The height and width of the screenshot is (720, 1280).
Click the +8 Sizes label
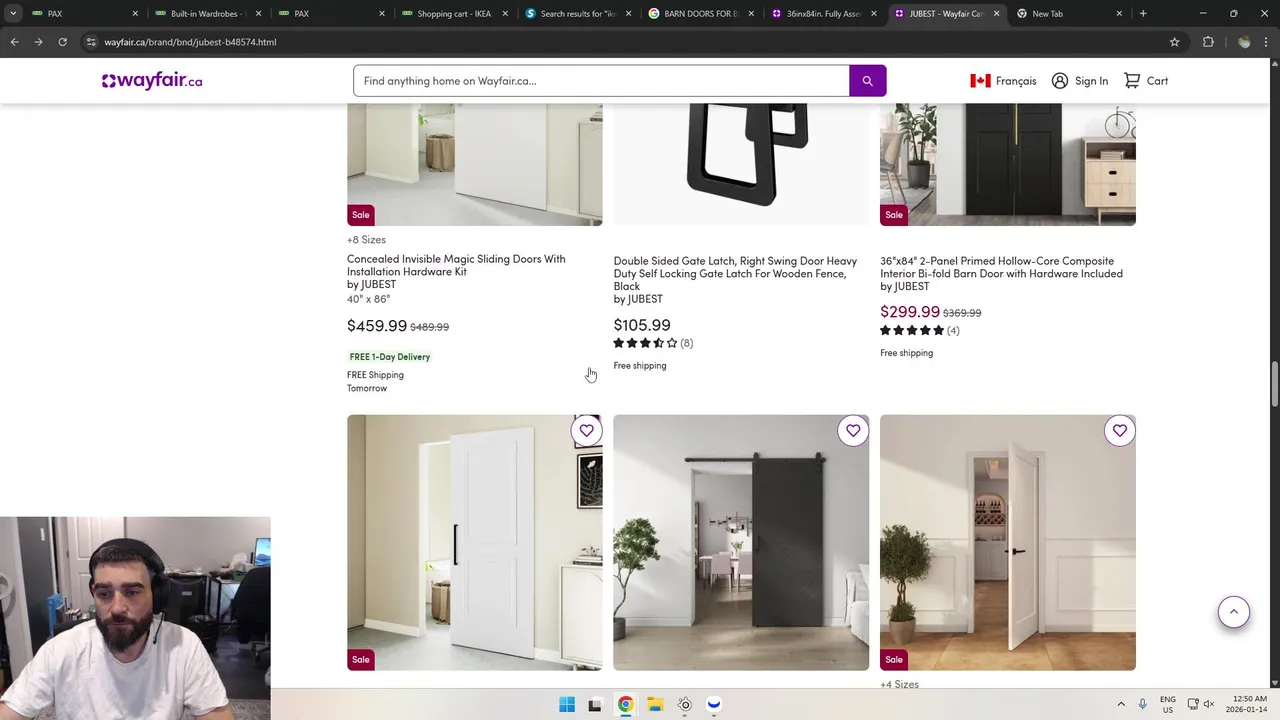click(366, 240)
